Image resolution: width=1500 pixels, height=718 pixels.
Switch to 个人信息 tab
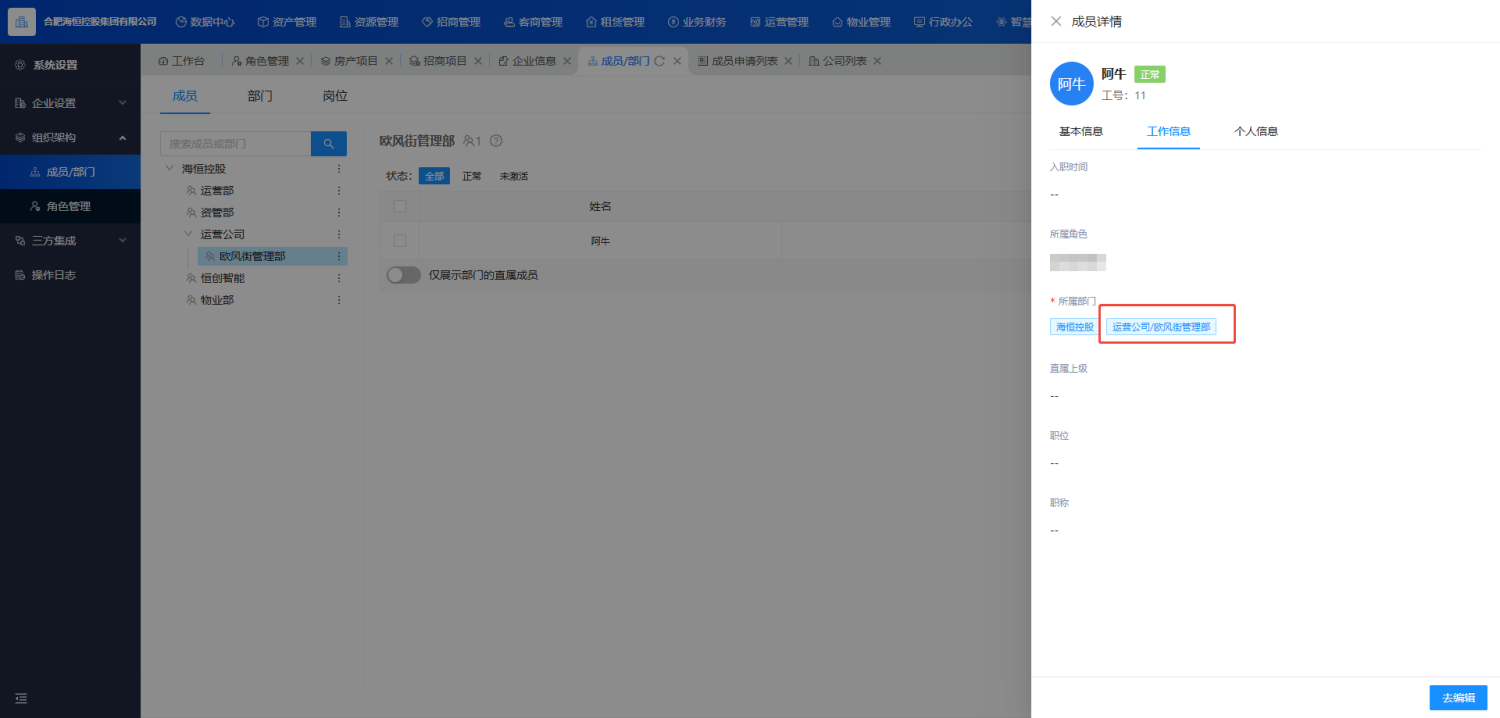pyautogui.click(x=1256, y=131)
